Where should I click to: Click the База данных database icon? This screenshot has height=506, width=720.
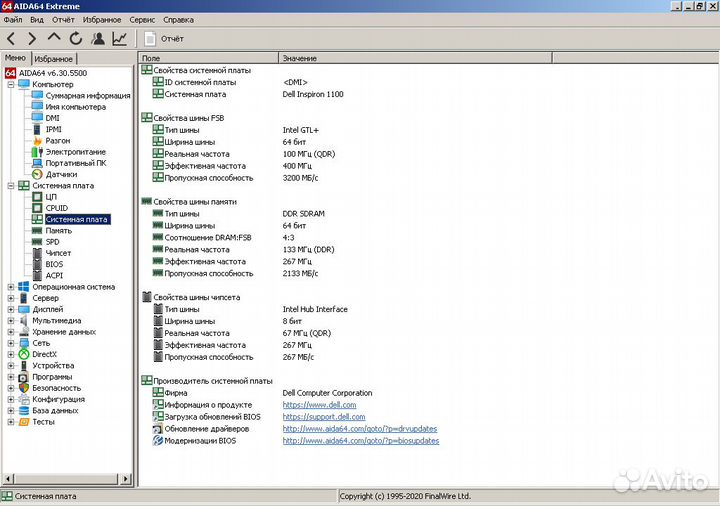(x=24, y=411)
